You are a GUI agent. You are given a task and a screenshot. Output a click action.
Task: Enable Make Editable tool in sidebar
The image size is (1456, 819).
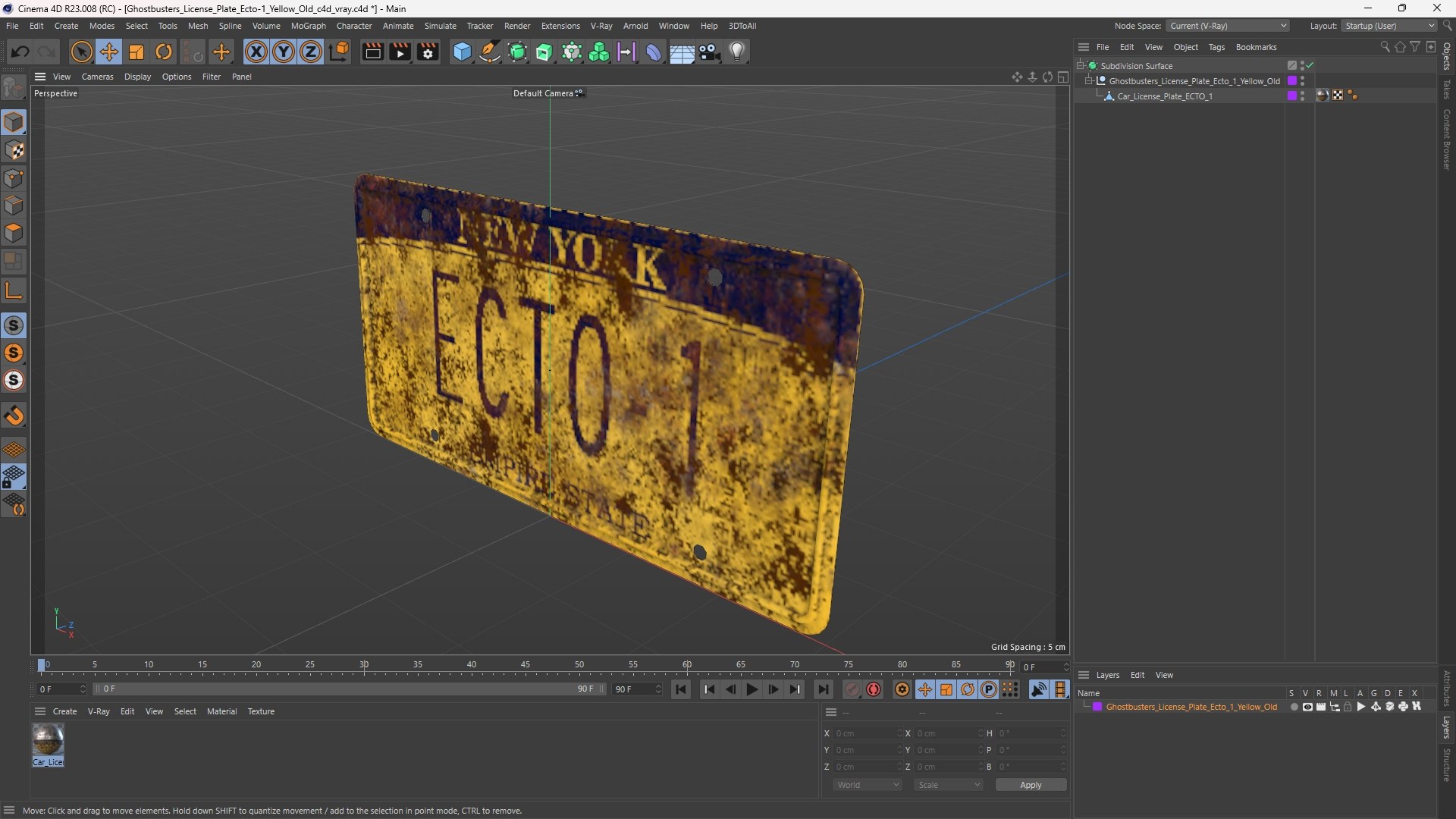tap(14, 89)
